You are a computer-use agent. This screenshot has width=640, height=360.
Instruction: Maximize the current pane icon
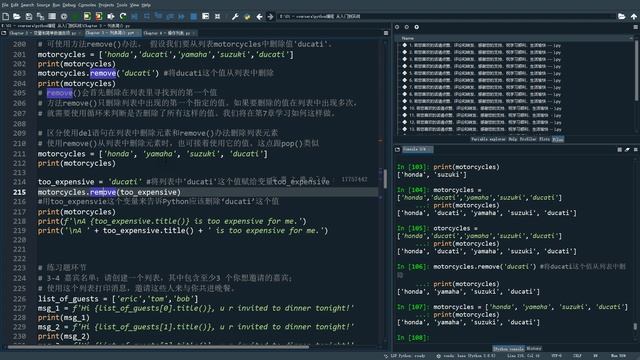(x=206, y=16)
